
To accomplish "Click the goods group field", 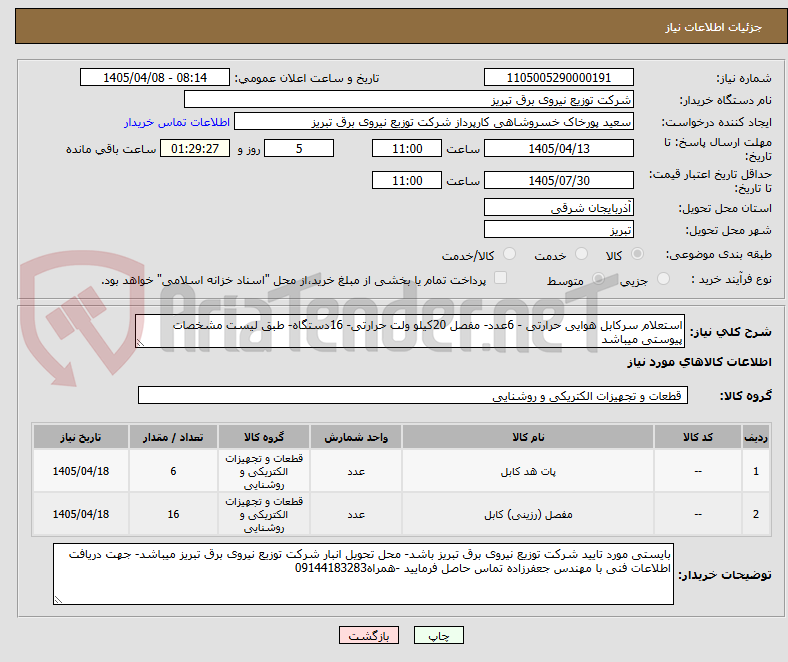I will click(x=413, y=395).
